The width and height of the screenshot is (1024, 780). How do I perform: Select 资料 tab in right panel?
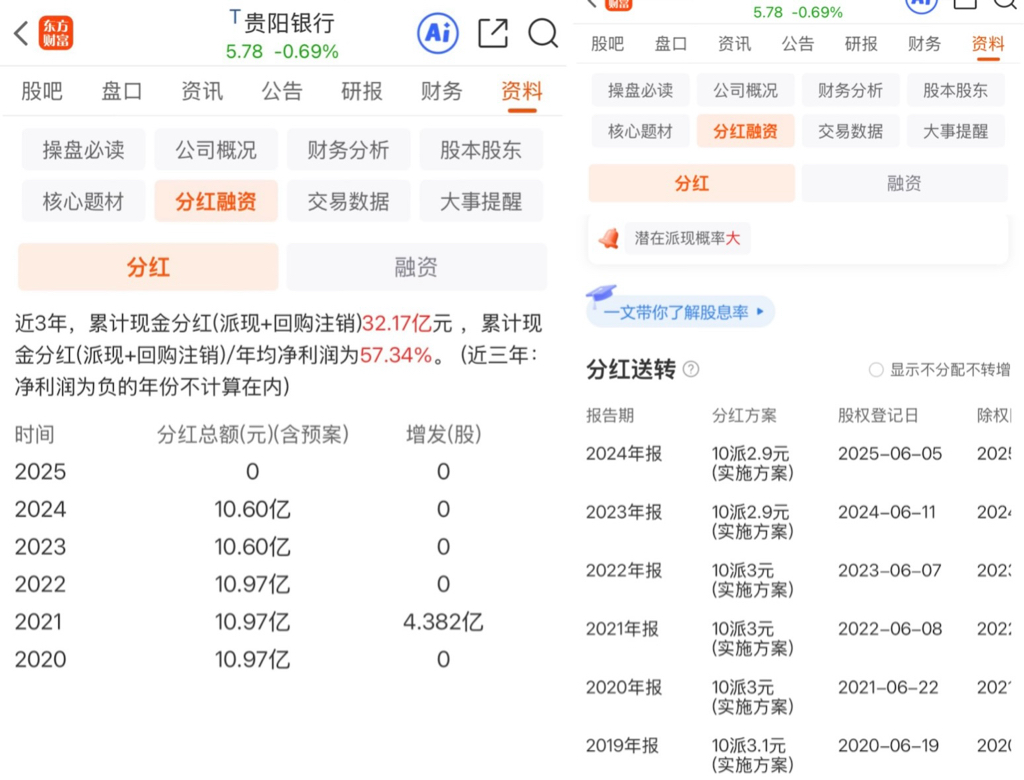pyautogui.click(x=987, y=44)
